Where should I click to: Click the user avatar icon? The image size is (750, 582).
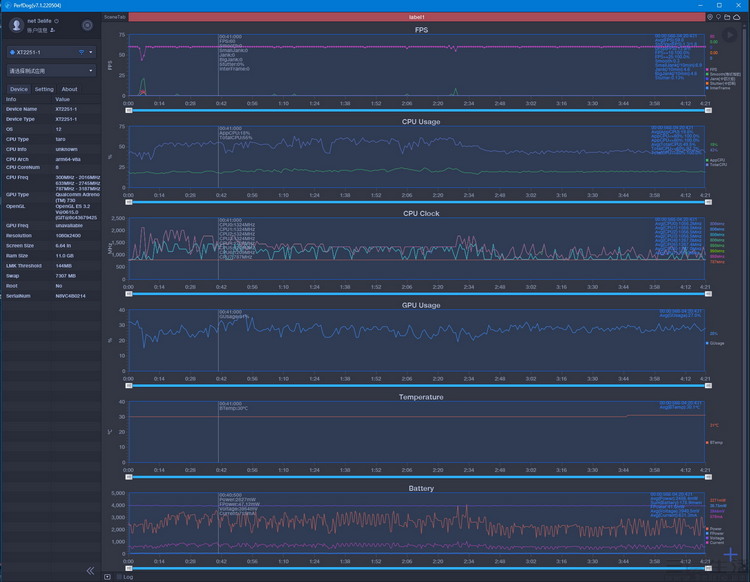(16, 25)
